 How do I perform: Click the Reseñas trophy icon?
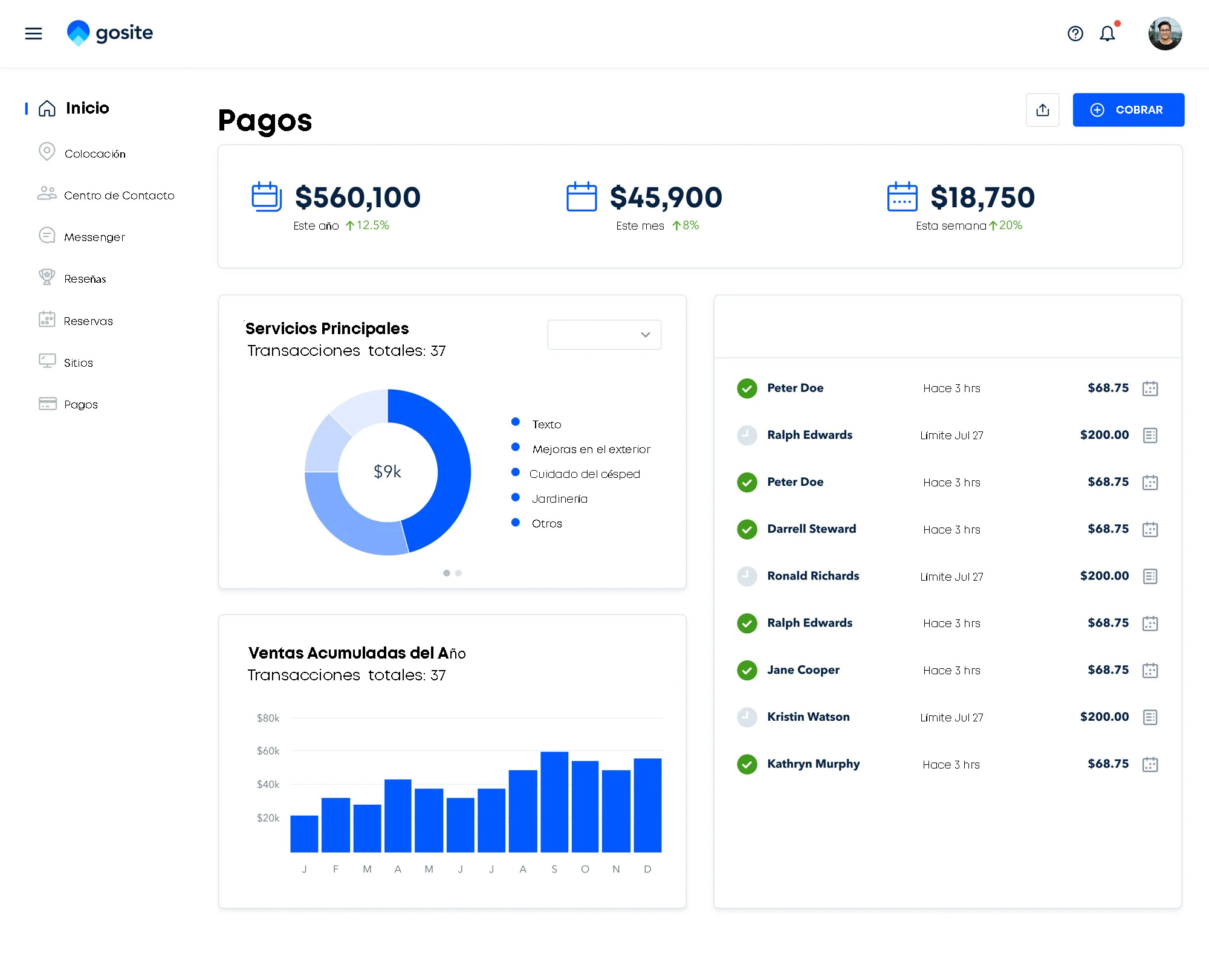[47, 277]
